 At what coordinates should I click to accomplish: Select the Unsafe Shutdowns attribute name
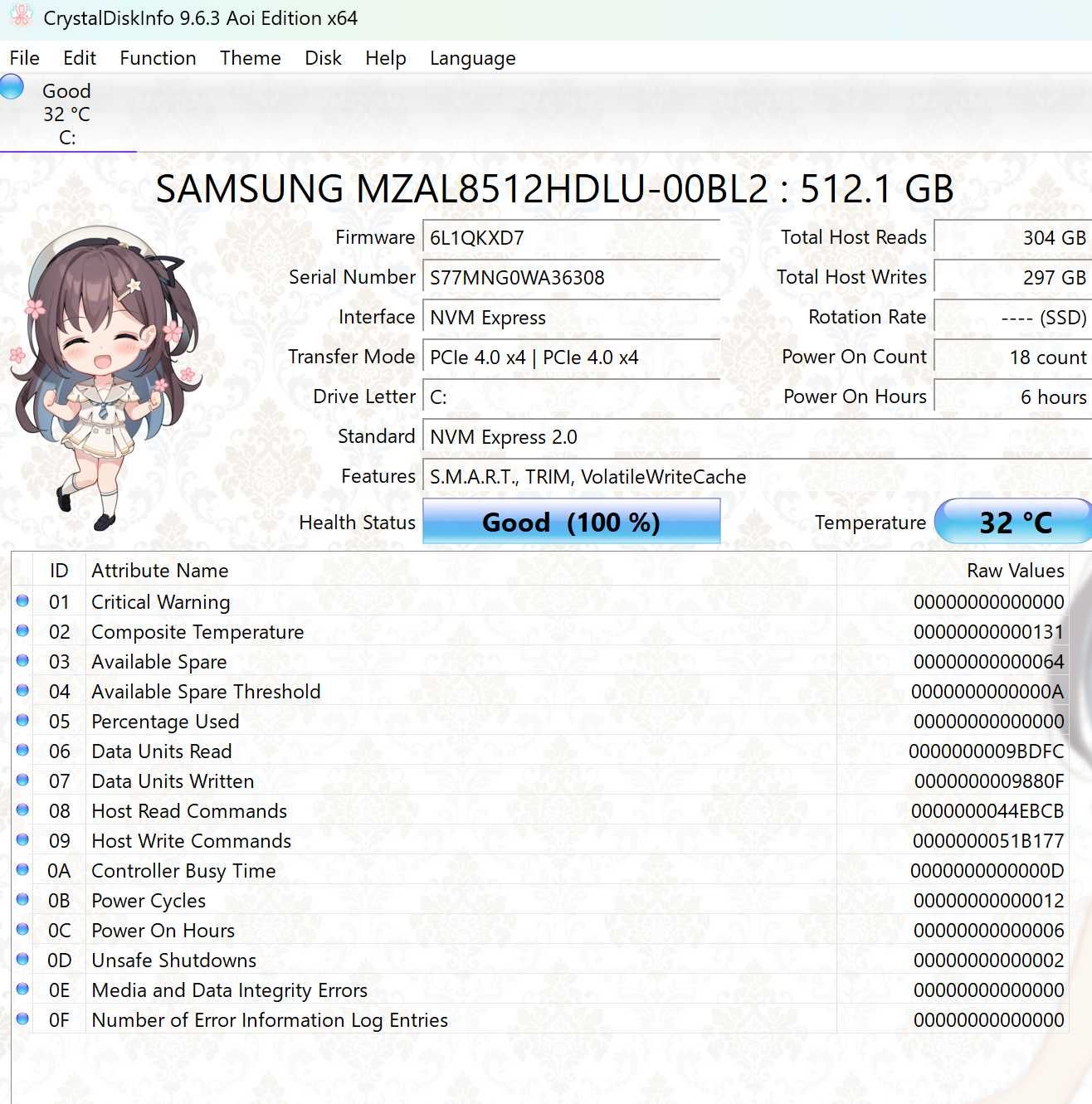[173, 961]
